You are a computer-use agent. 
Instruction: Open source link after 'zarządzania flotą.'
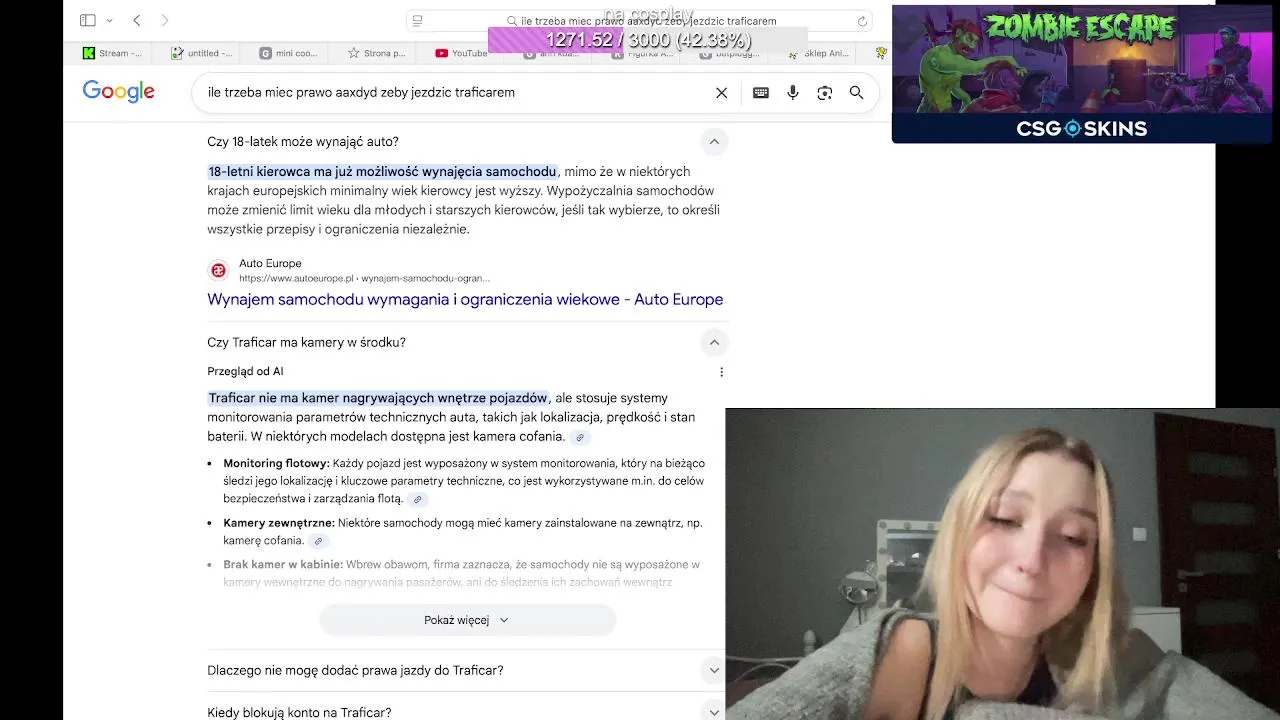coord(418,499)
